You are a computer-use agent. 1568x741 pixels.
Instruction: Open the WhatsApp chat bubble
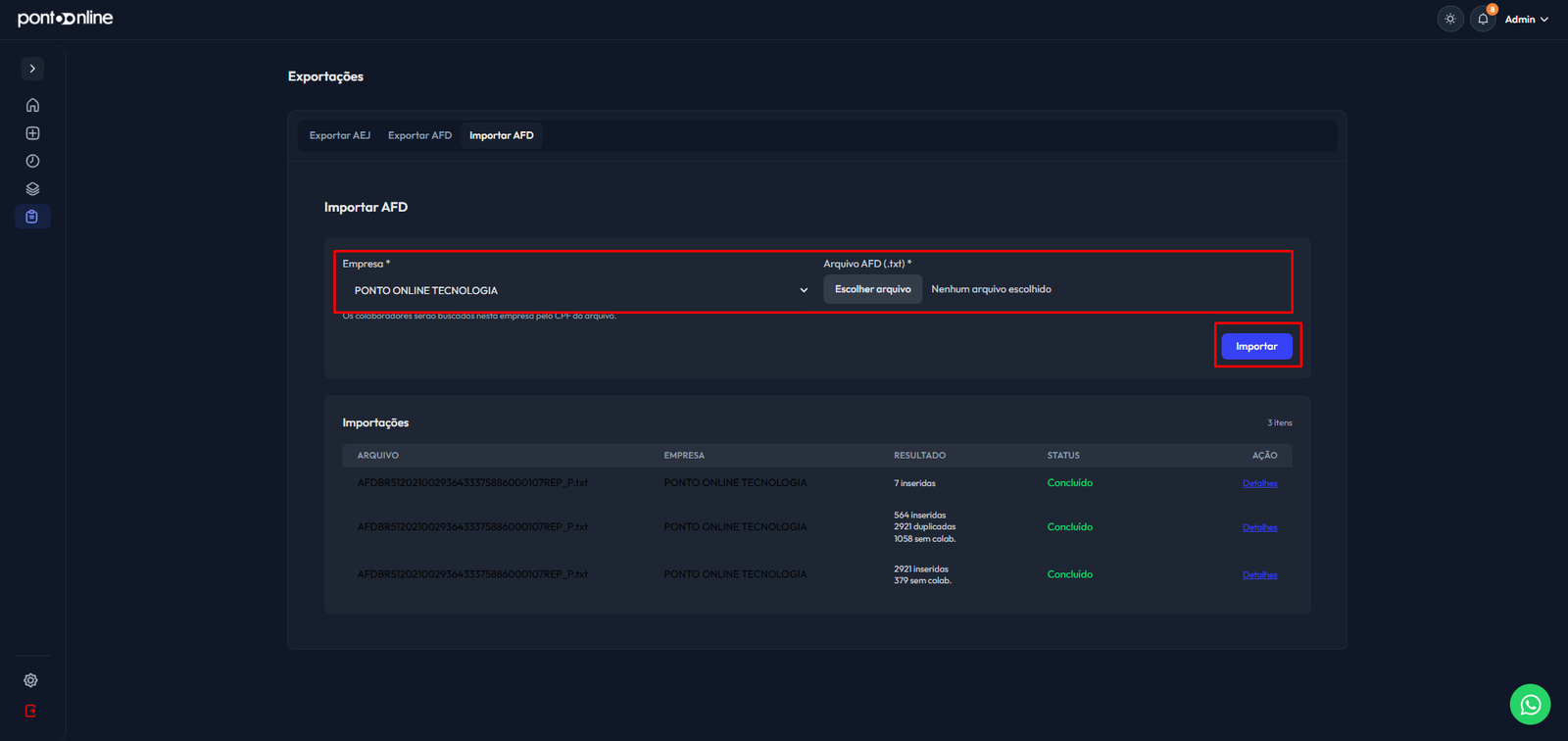click(1530, 704)
